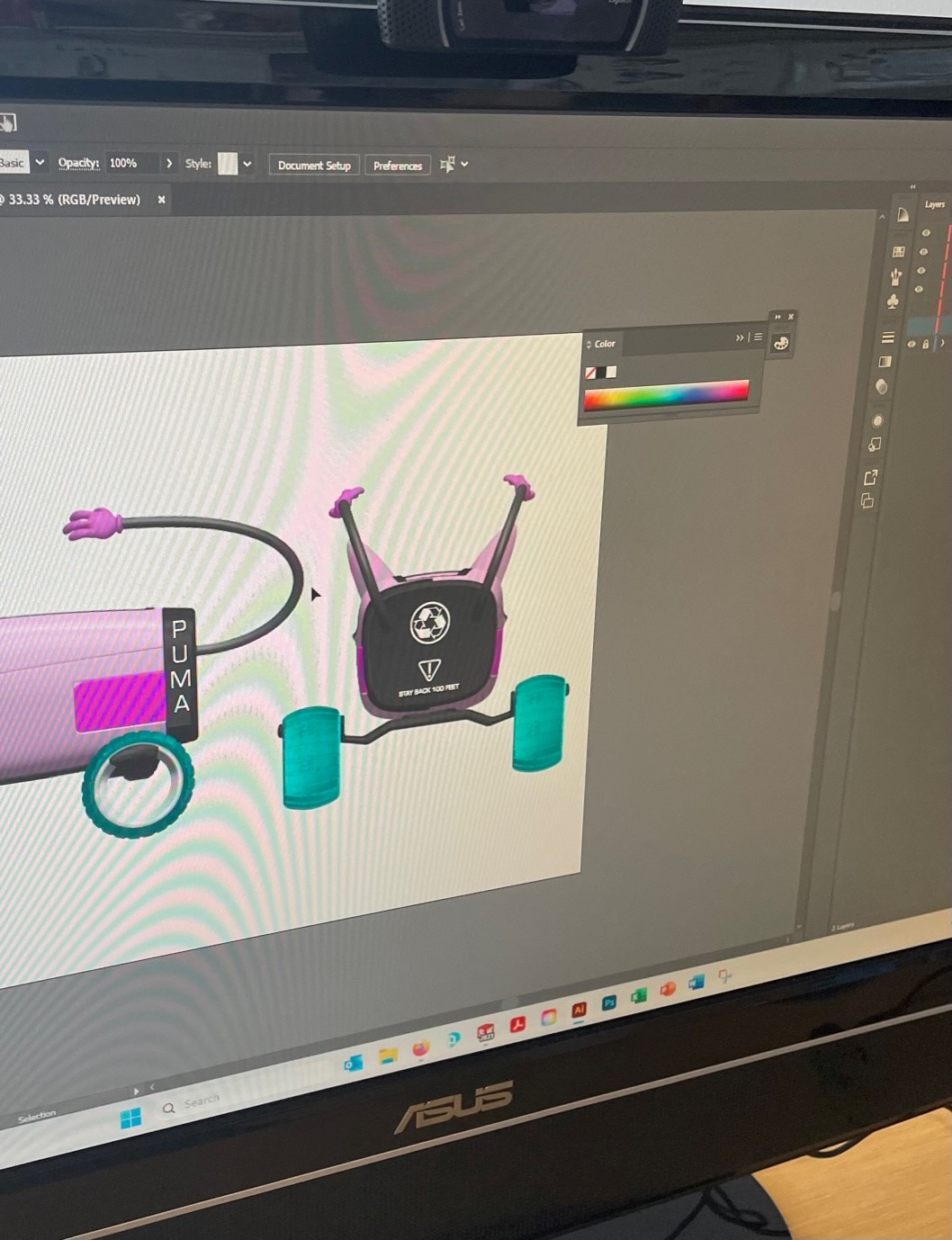Open the Stroke panel icon
The image size is (952, 1240).
[x=888, y=337]
